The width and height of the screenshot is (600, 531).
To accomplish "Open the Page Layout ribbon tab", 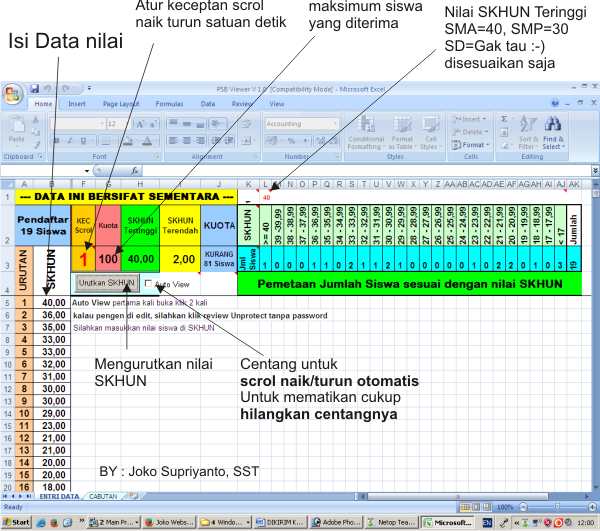I will click(121, 104).
